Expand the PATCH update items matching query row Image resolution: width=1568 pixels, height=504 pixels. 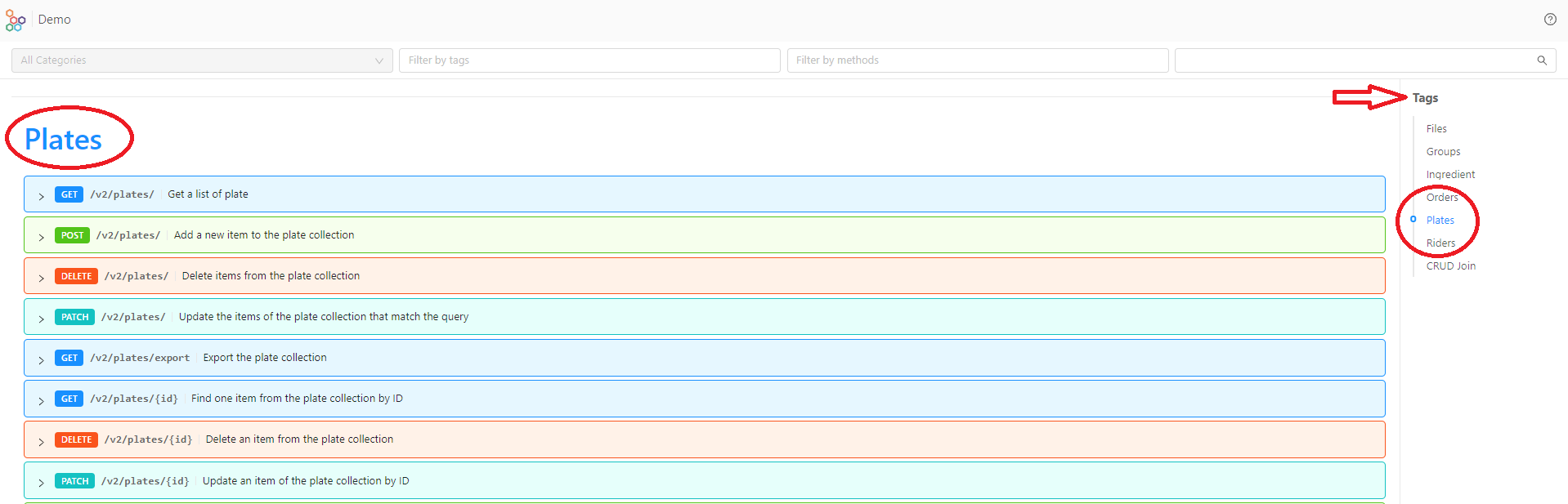pyautogui.click(x=42, y=318)
